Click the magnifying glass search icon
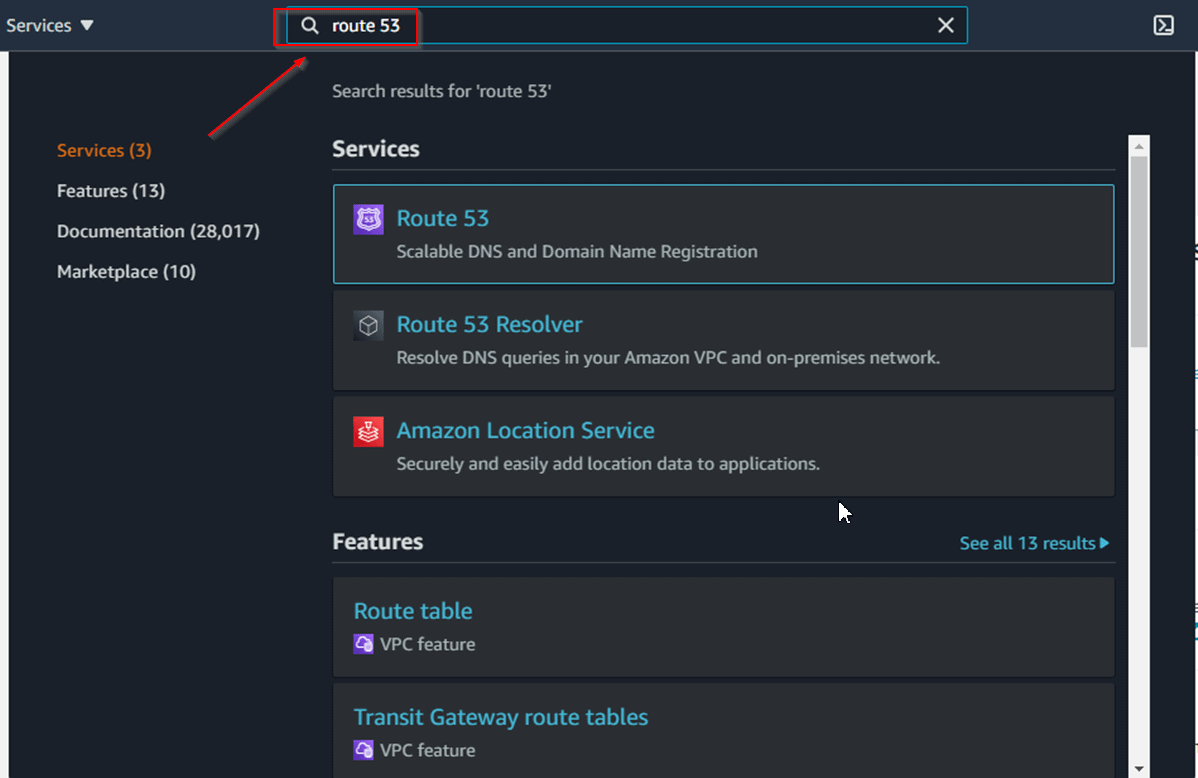Screen dimensions: 1198x778 309,25
